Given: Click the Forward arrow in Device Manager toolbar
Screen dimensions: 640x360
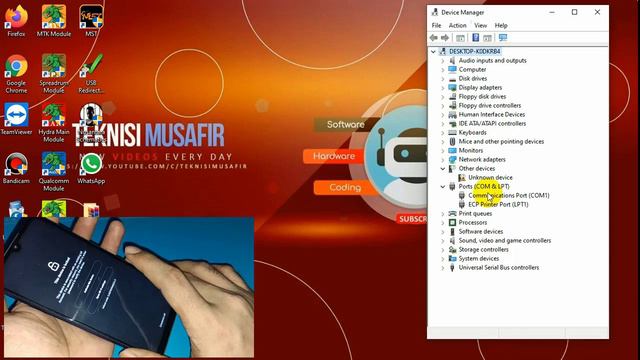Looking at the screenshot, I should pyautogui.click(x=445, y=38).
